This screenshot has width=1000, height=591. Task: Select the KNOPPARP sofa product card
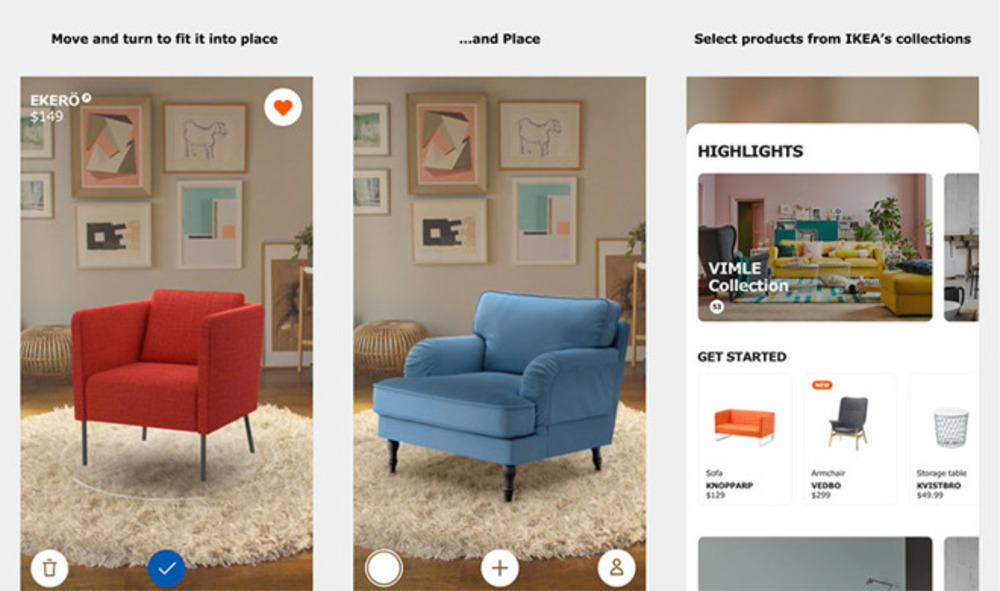point(744,439)
